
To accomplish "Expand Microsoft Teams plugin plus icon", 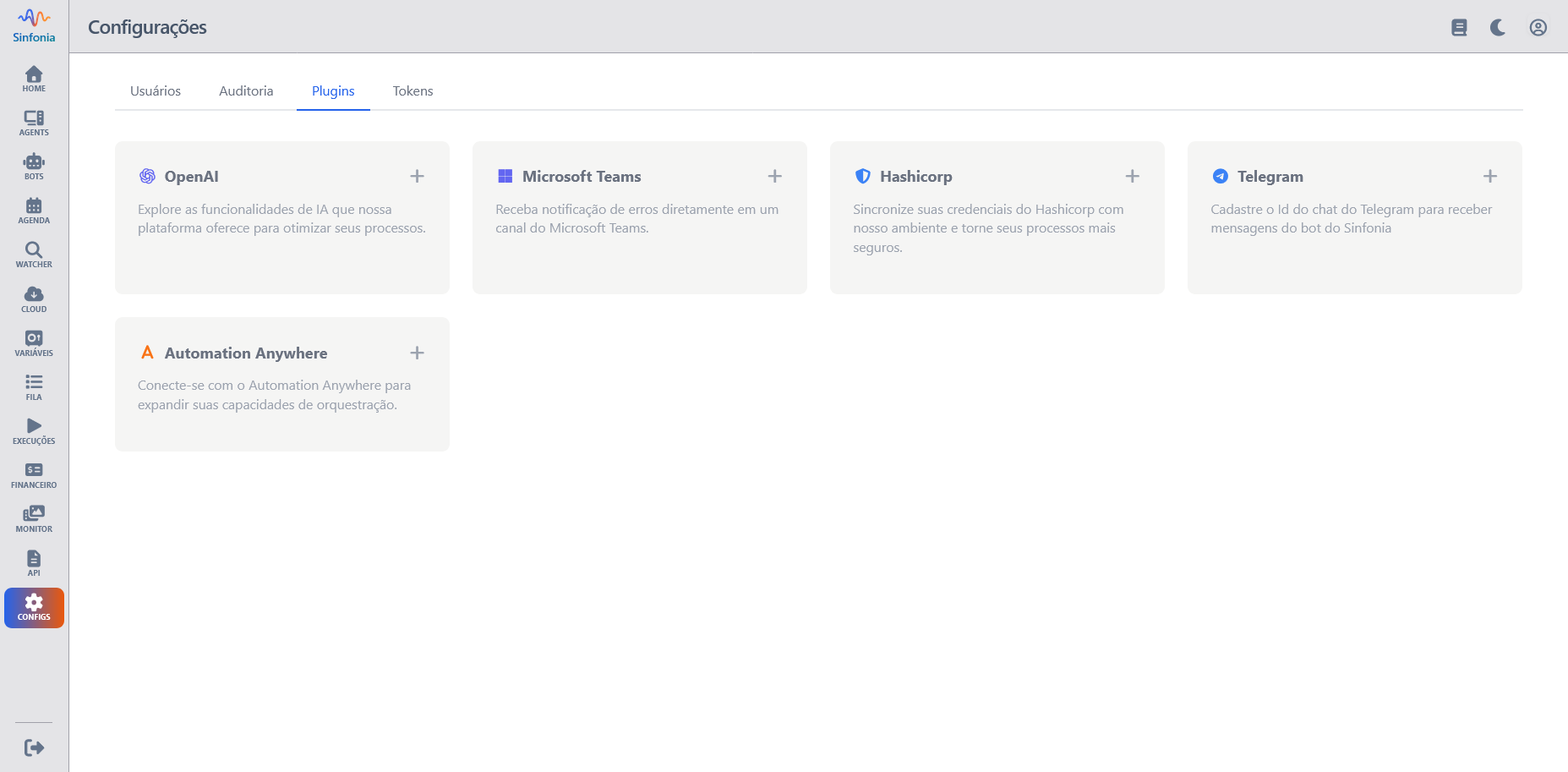I will [774, 176].
